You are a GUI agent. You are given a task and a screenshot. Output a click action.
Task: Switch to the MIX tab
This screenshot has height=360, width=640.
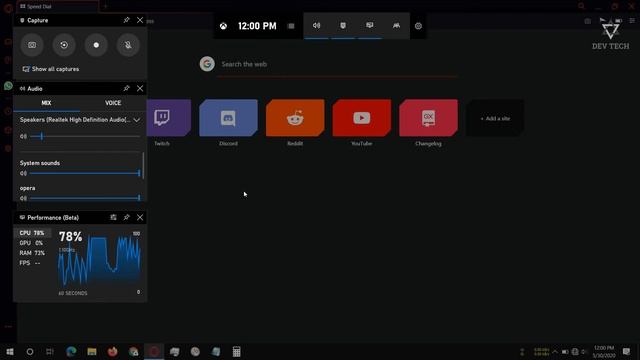coord(47,103)
